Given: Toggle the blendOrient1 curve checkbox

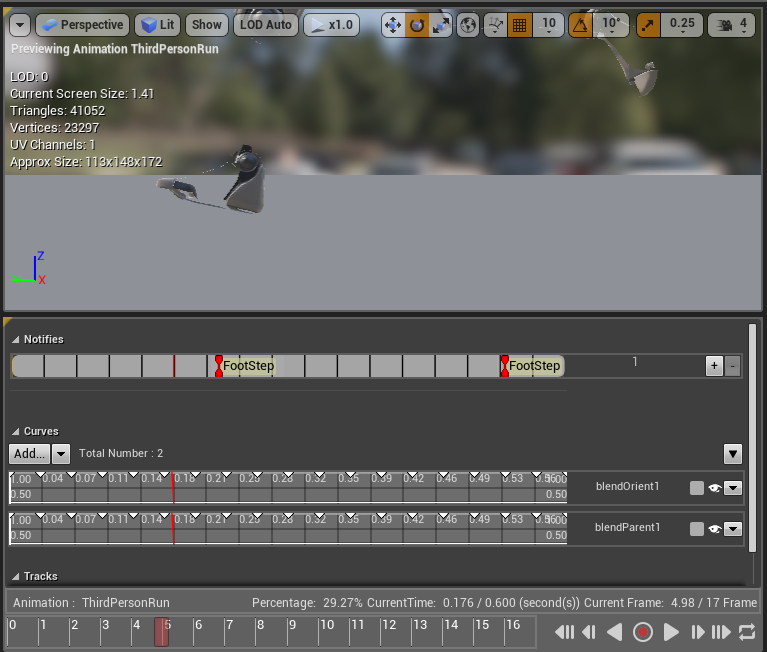Looking at the screenshot, I should [x=697, y=488].
